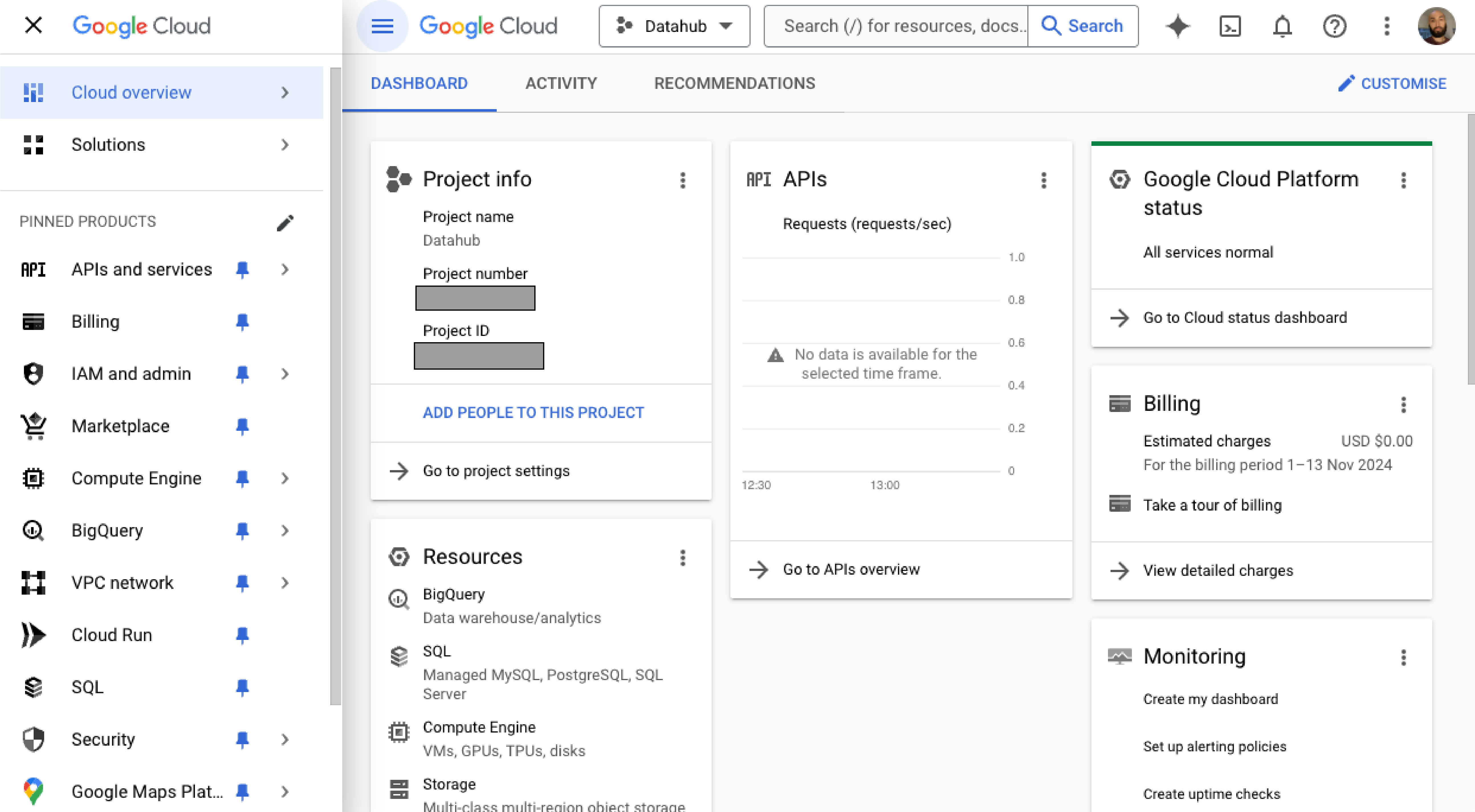Select Cloud overview in sidebar
Screen dimensions: 1475x812
point(162,93)
